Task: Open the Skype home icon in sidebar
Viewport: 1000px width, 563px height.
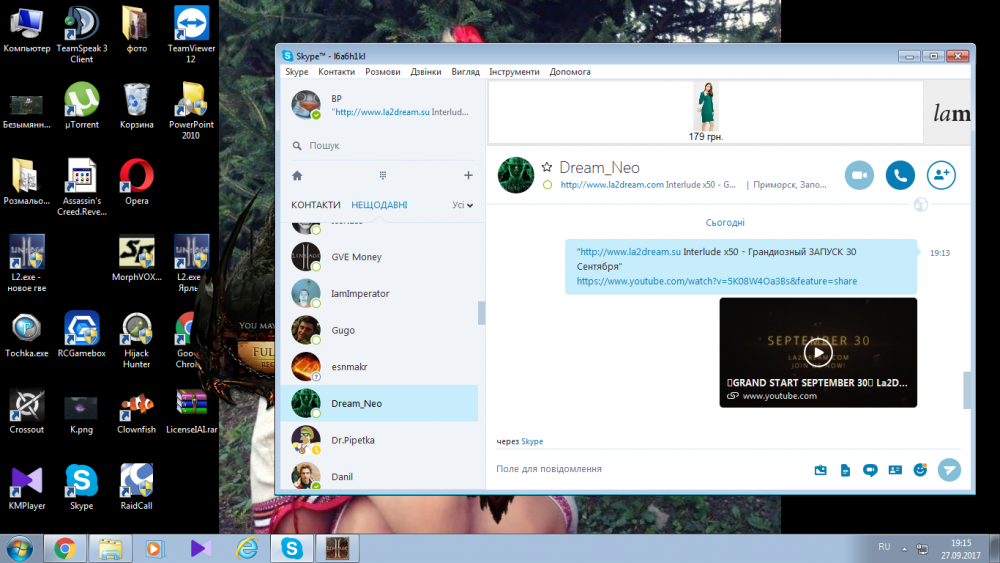Action: point(297,175)
